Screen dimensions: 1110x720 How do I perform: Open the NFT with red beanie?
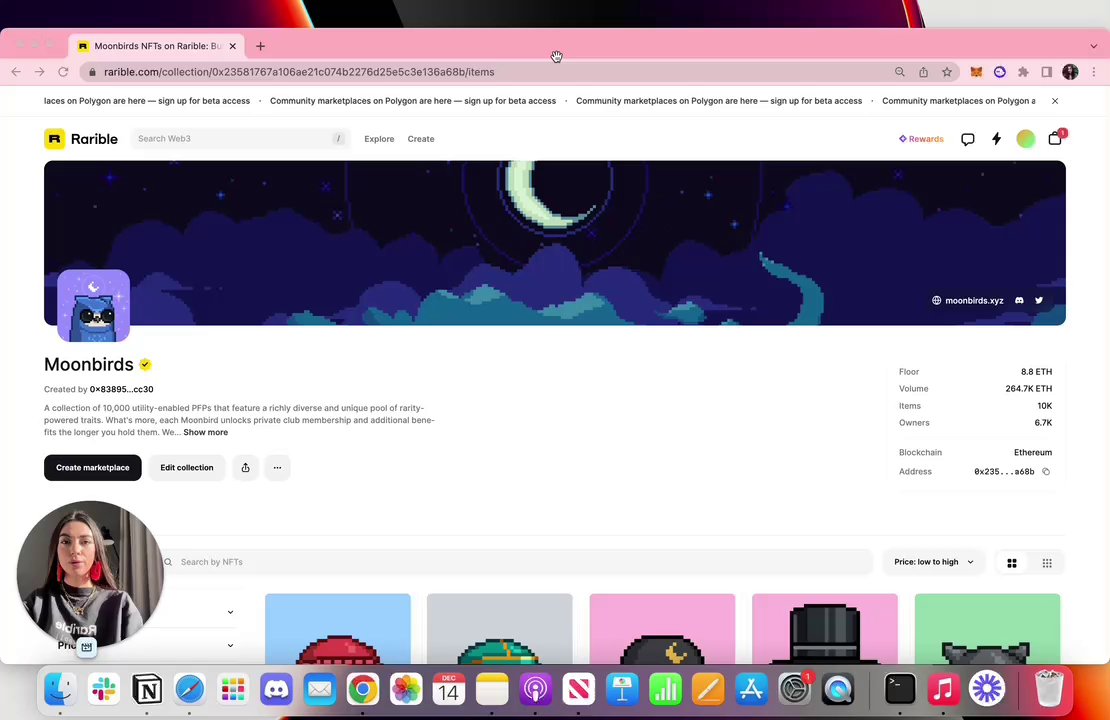pos(338,629)
